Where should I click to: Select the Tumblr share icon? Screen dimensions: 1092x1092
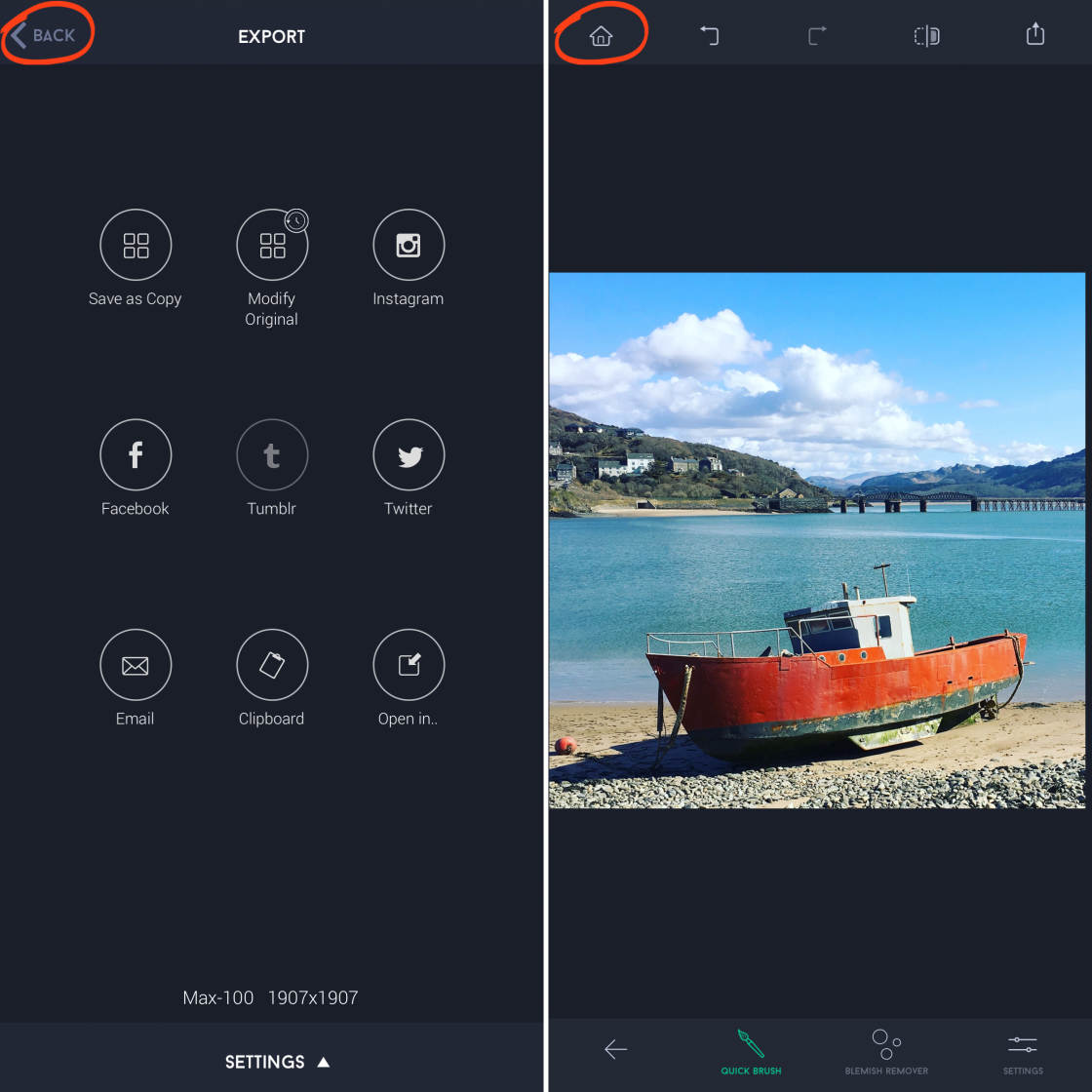(272, 454)
